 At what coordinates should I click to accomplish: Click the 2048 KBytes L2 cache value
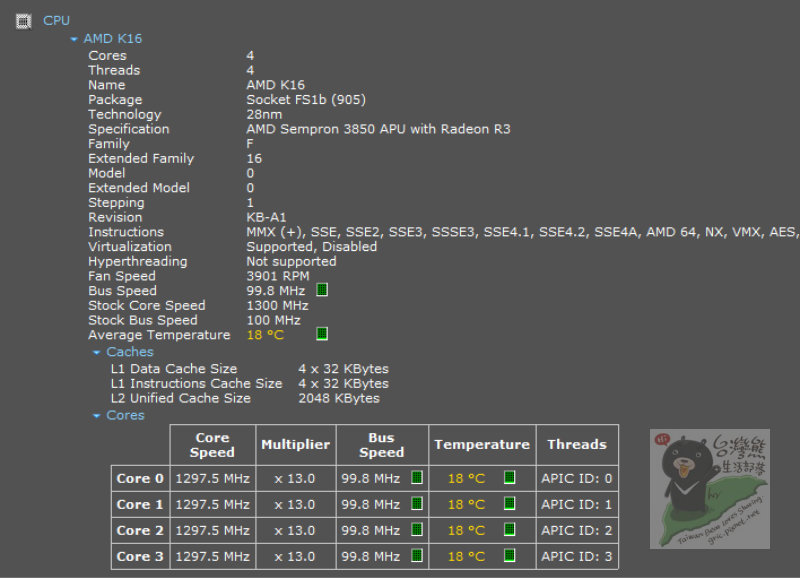339,398
